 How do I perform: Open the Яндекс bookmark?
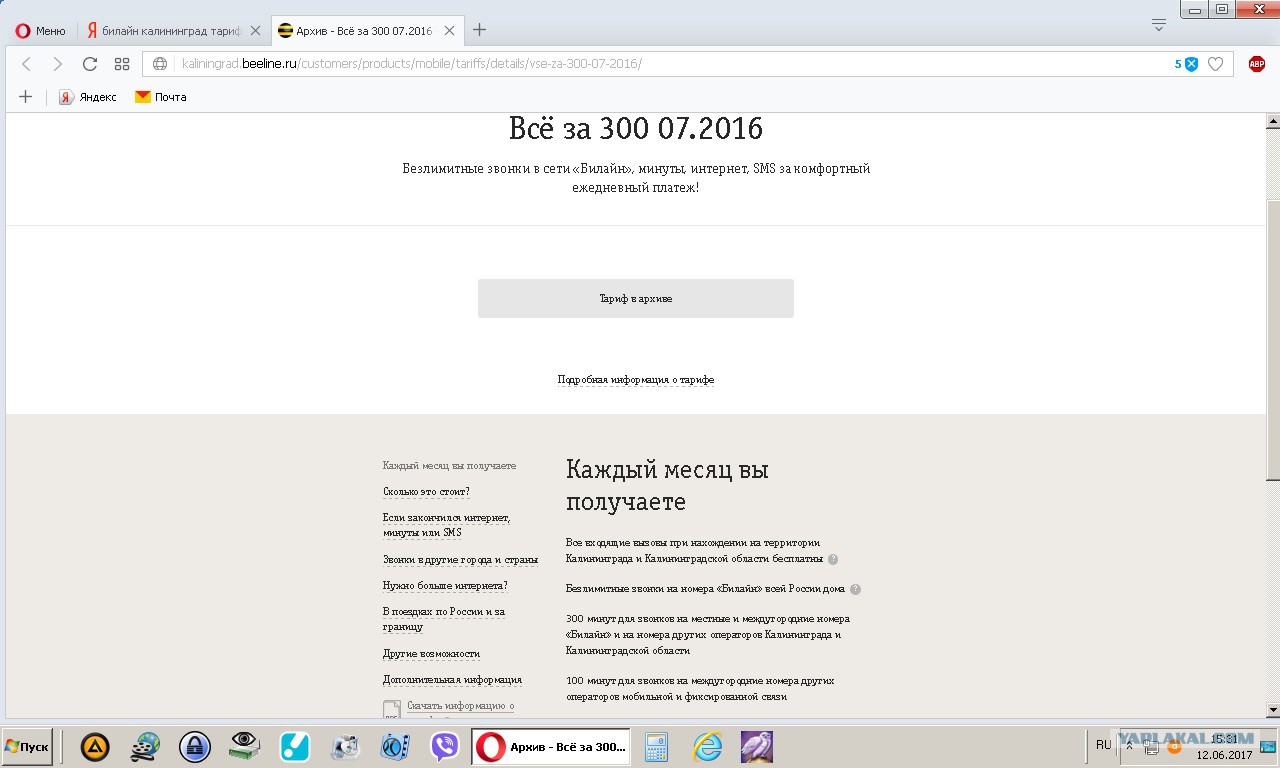pyautogui.click(x=88, y=97)
